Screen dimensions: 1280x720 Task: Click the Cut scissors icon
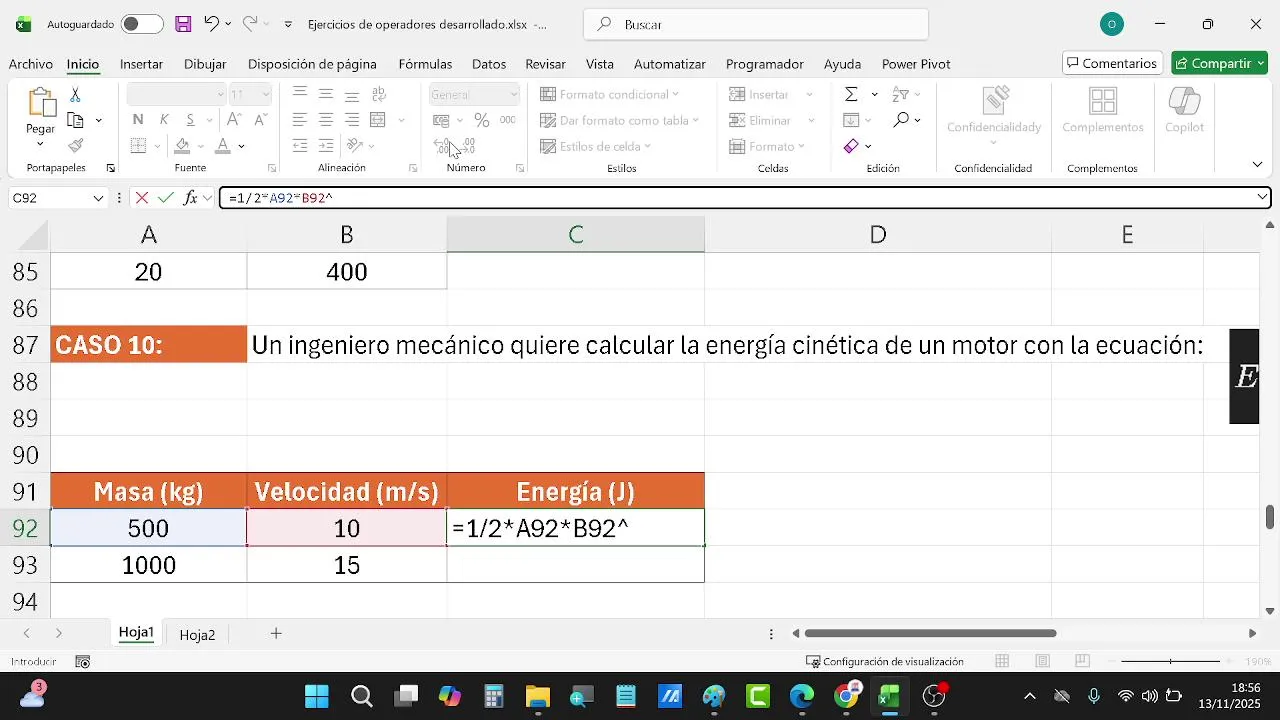(75, 95)
